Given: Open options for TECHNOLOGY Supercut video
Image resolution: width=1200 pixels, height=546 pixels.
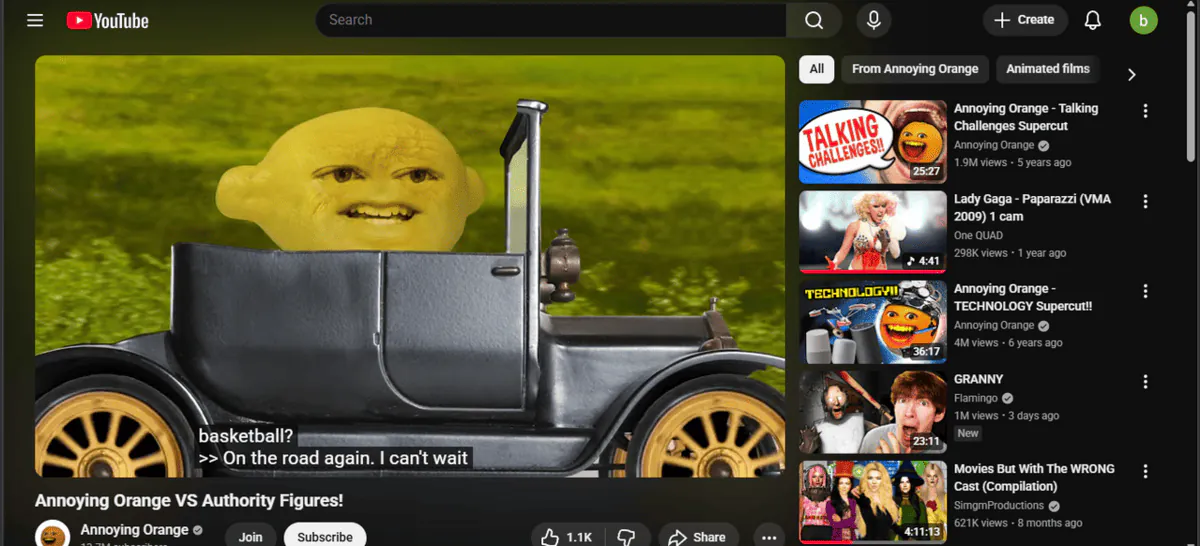Looking at the screenshot, I should (1146, 291).
